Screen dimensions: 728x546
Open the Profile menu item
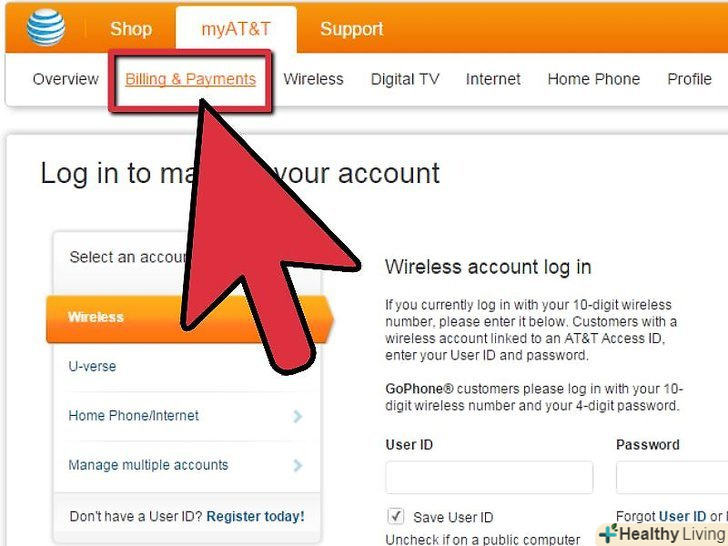(x=689, y=79)
